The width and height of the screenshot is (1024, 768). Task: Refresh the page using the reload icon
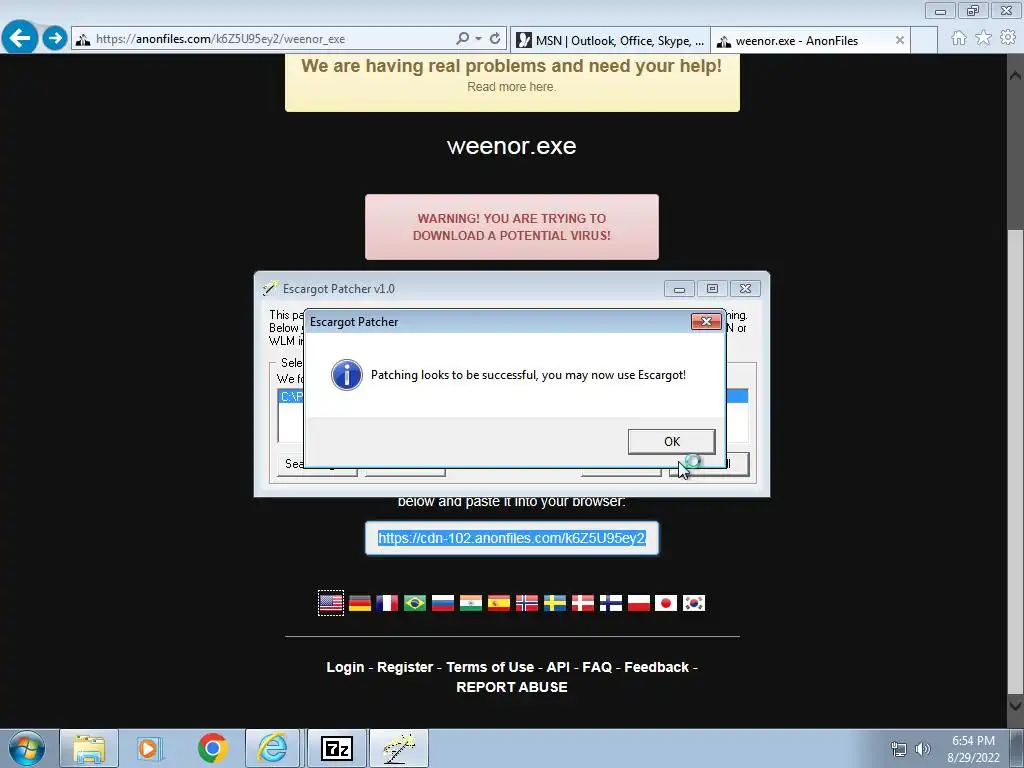495,39
